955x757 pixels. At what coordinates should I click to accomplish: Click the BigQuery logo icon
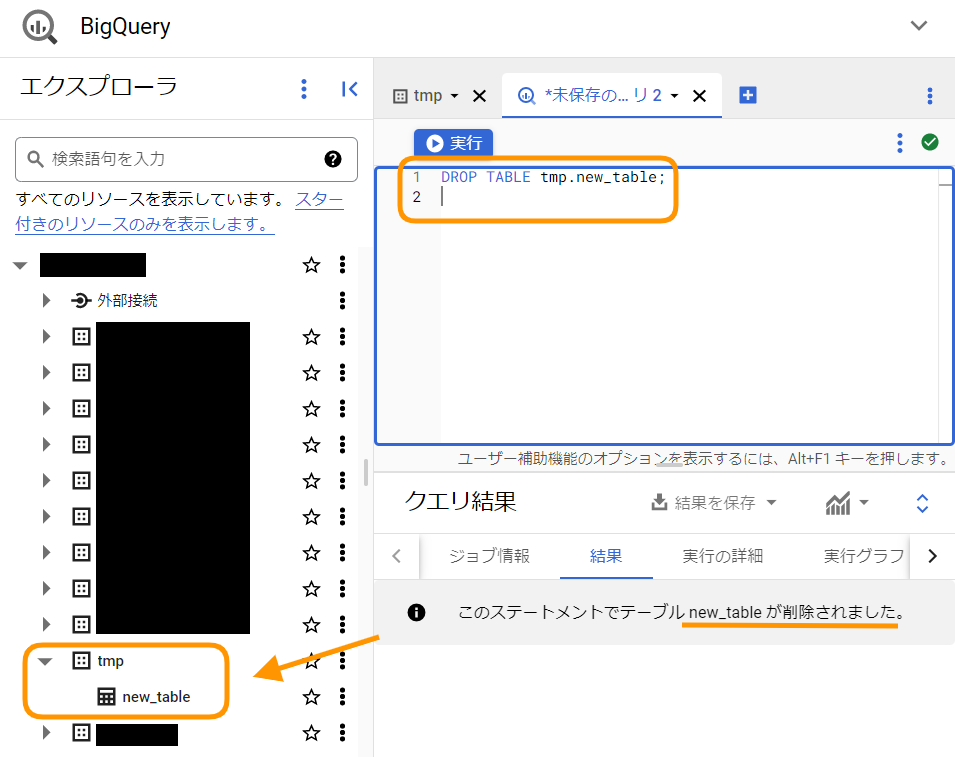(x=40, y=27)
